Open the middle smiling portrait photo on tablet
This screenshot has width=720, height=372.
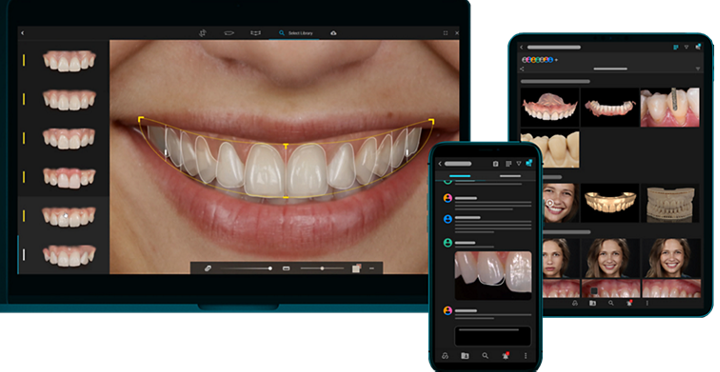click(611, 258)
